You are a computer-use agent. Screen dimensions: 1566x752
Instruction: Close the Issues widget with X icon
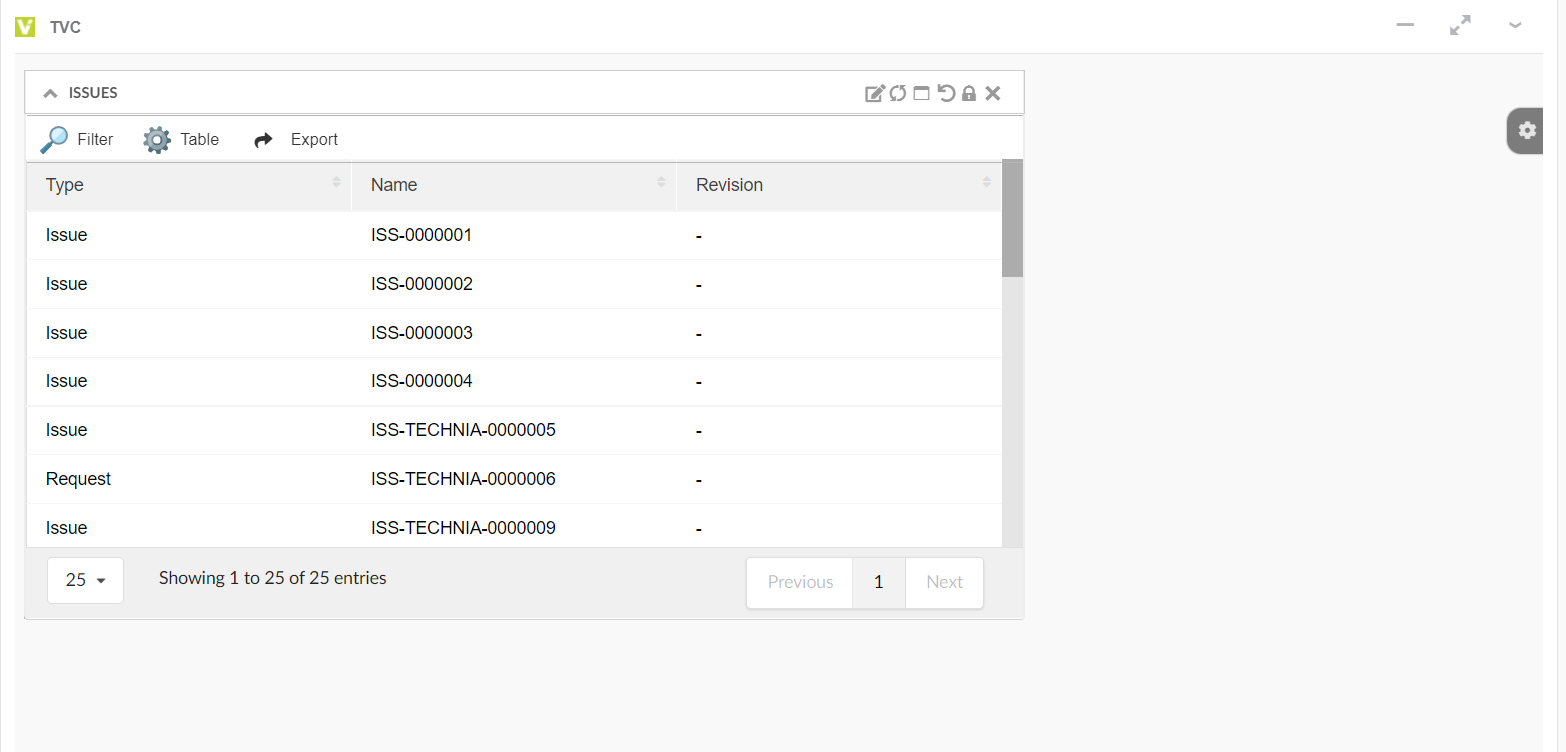(992, 93)
